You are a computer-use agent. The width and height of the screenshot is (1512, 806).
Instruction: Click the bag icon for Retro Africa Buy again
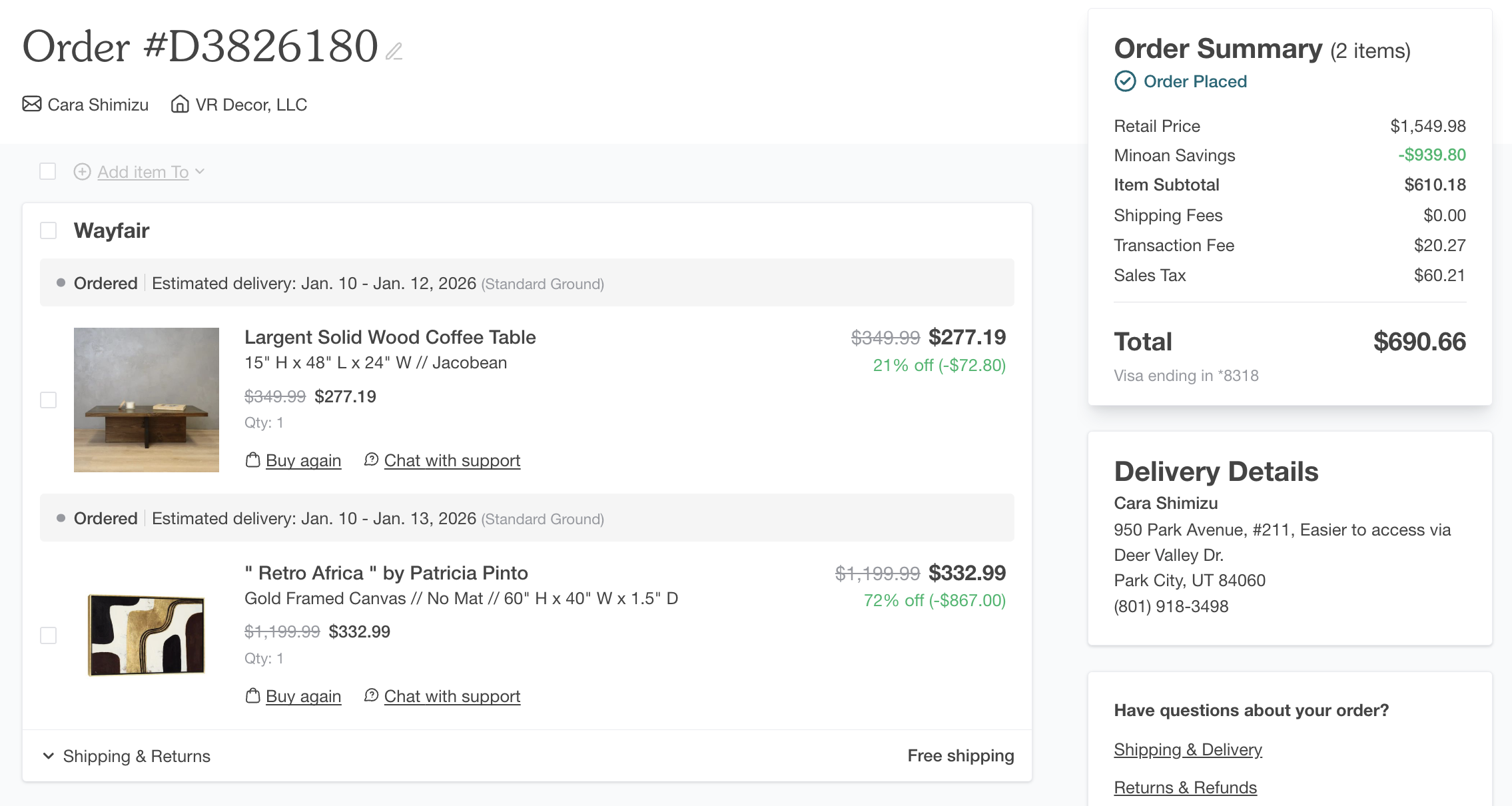(x=252, y=695)
